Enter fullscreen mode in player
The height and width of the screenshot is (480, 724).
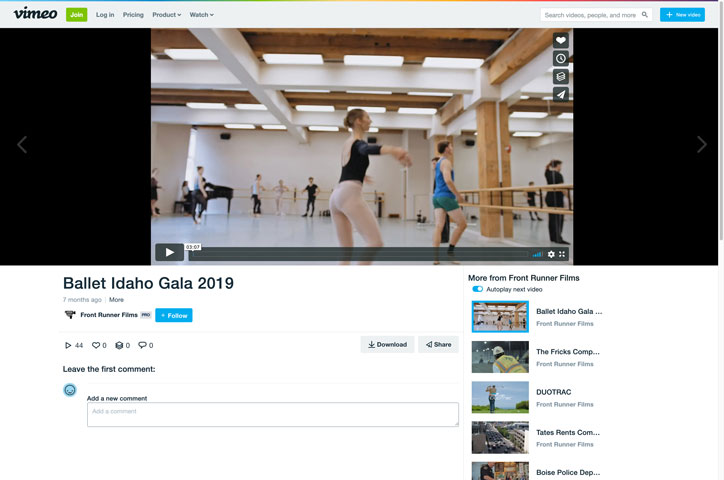[562, 254]
